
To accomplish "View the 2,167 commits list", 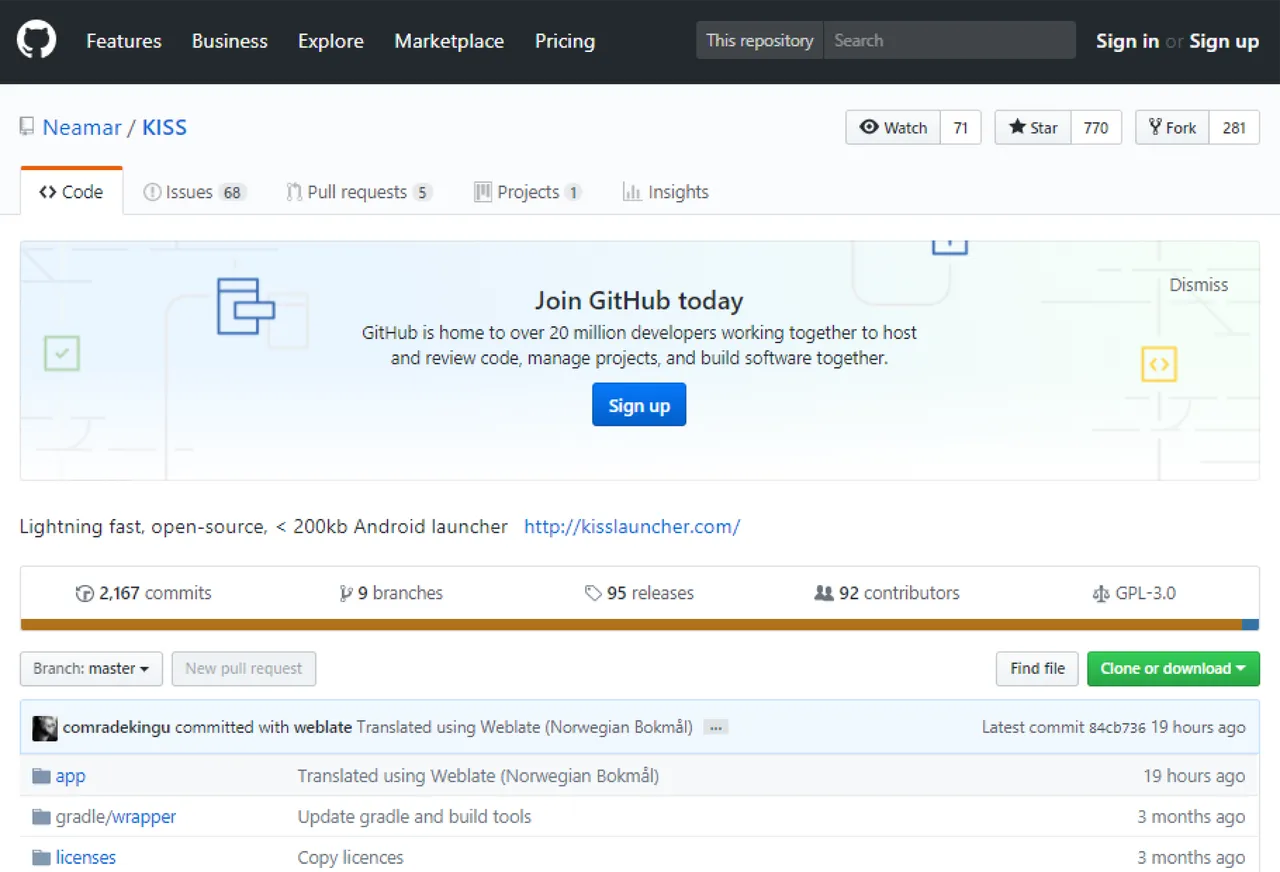I will tap(144, 593).
